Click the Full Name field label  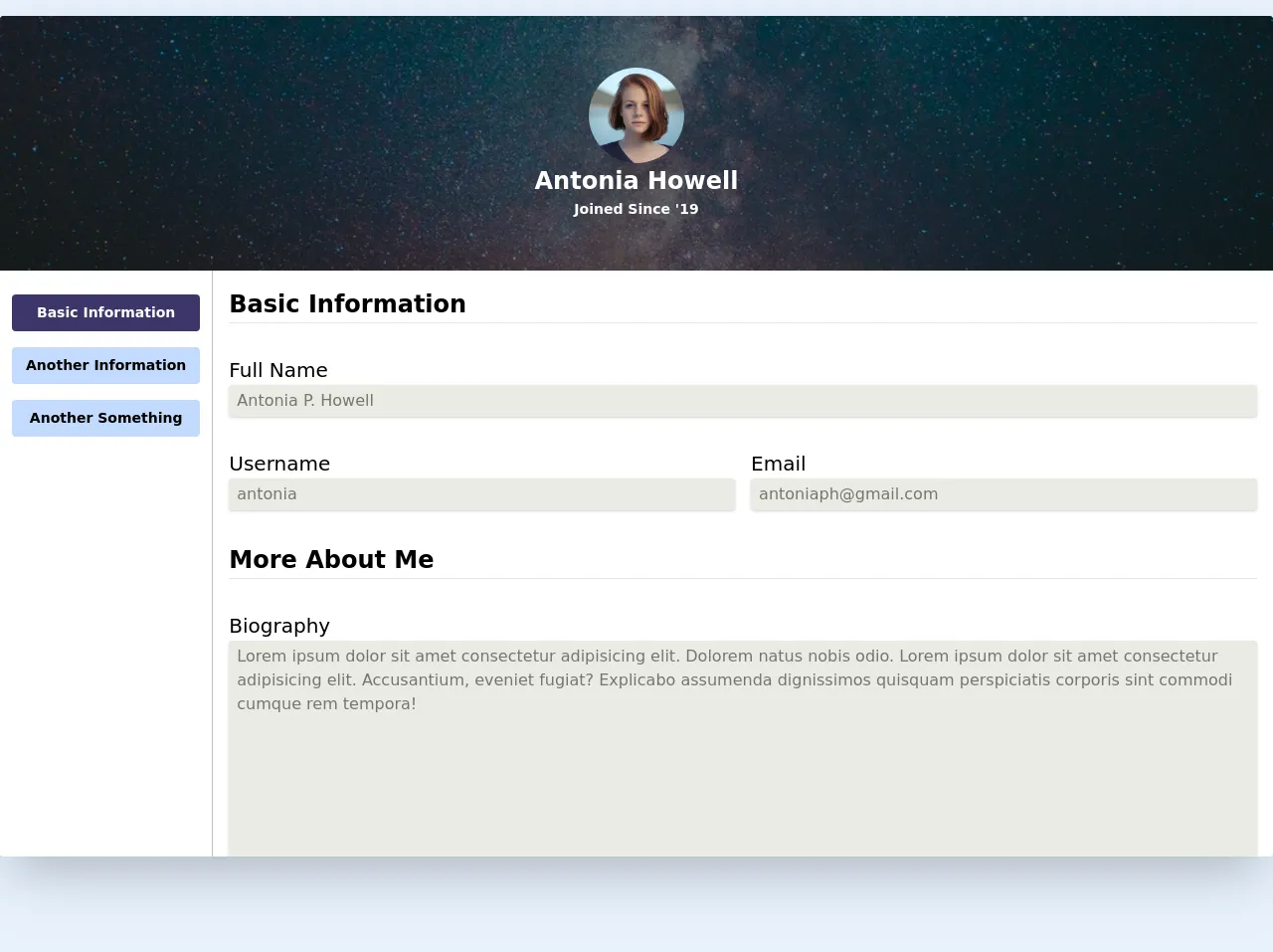click(278, 370)
